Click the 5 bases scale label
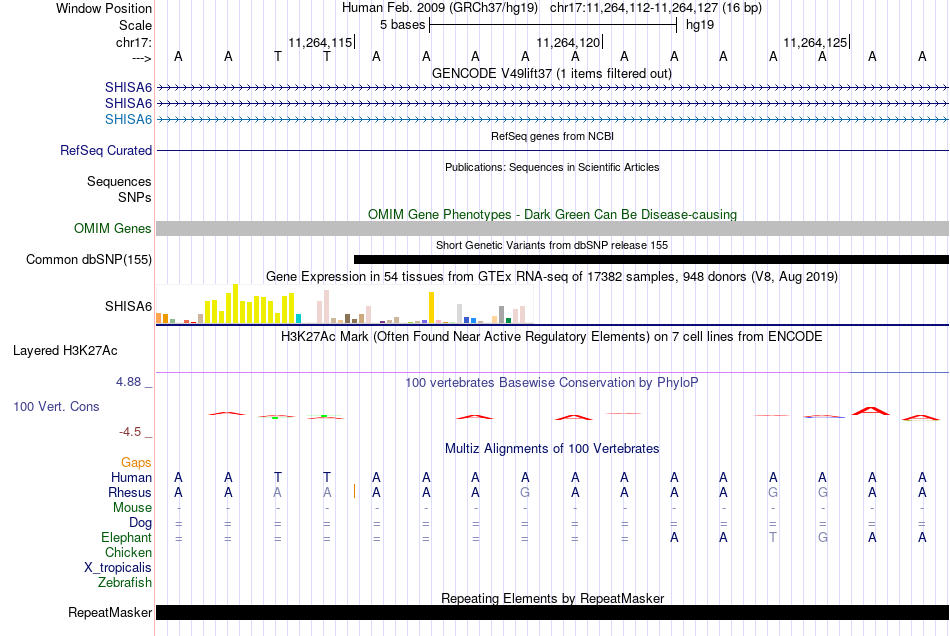This screenshot has width=950, height=636. [x=402, y=25]
